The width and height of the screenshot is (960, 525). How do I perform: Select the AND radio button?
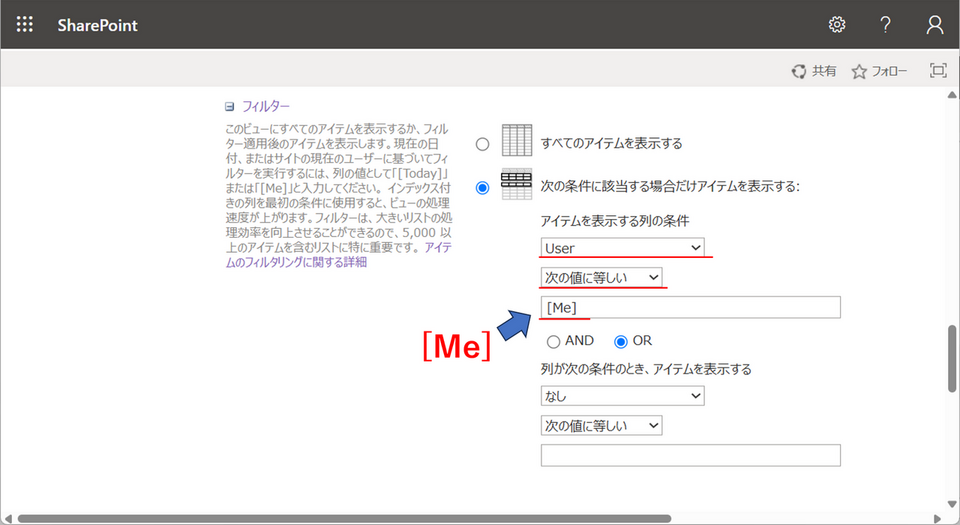(x=553, y=341)
